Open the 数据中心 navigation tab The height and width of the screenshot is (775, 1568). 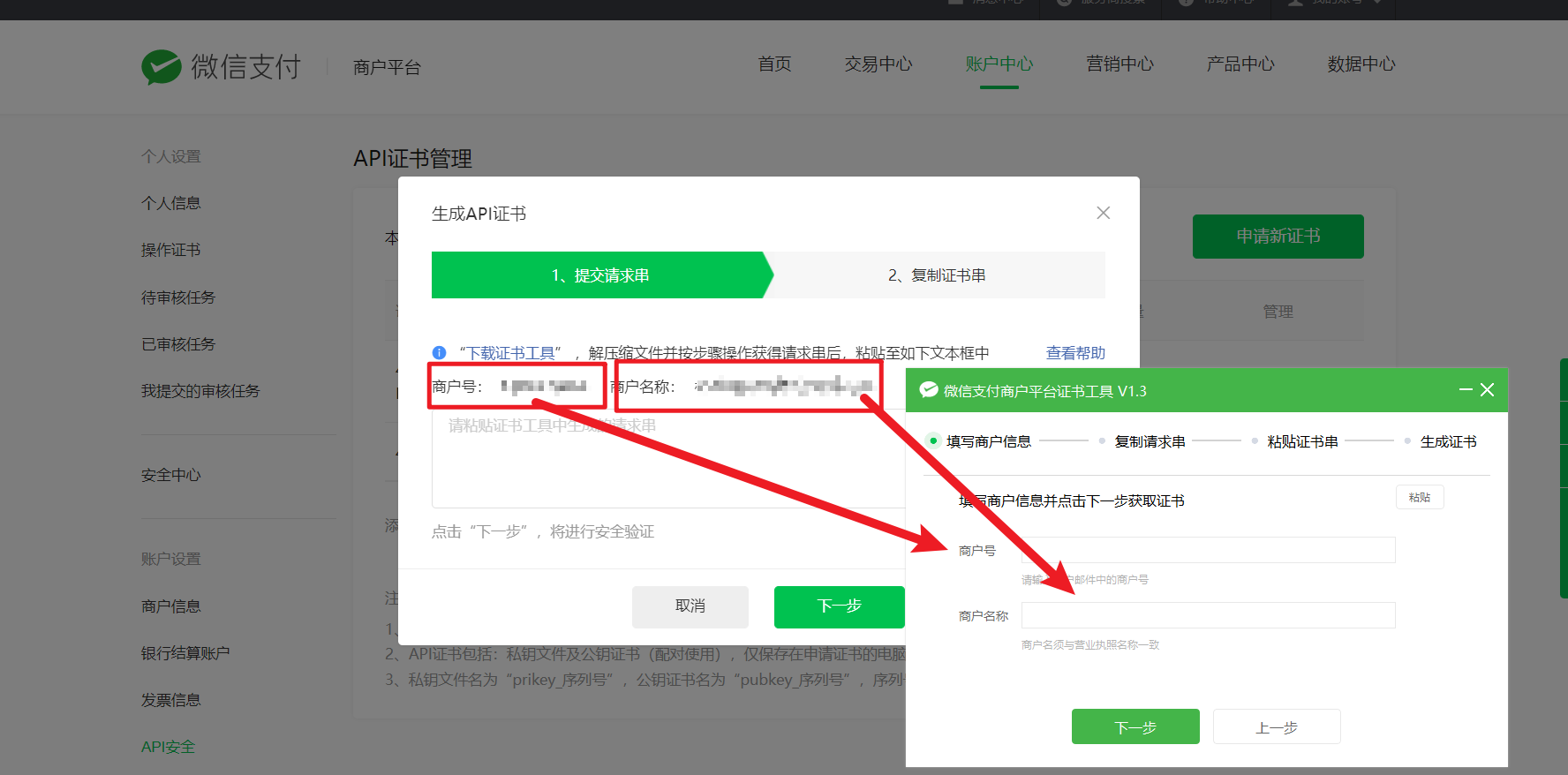(1361, 64)
